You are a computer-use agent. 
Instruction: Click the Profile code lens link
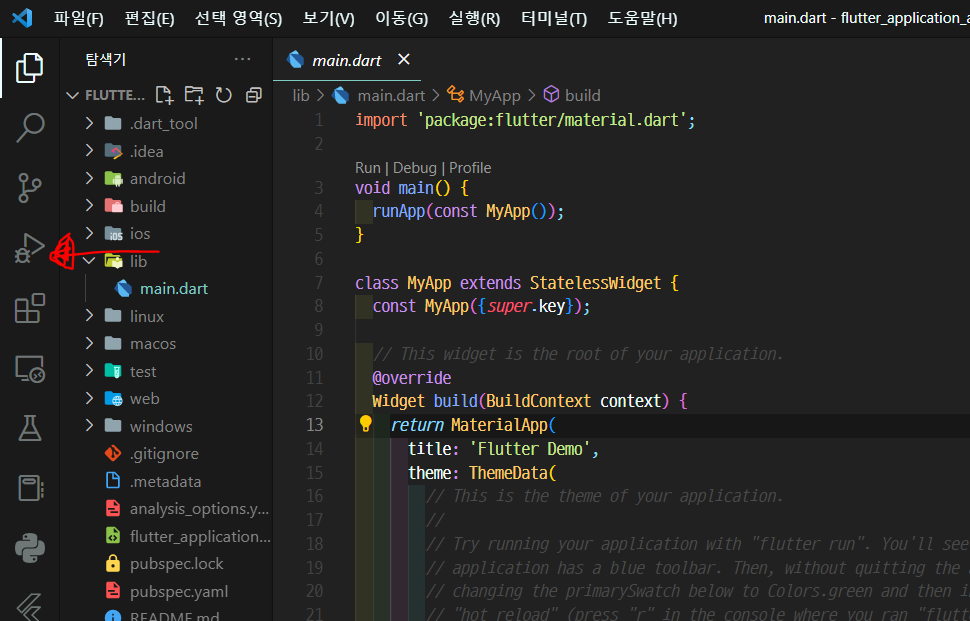(470, 168)
